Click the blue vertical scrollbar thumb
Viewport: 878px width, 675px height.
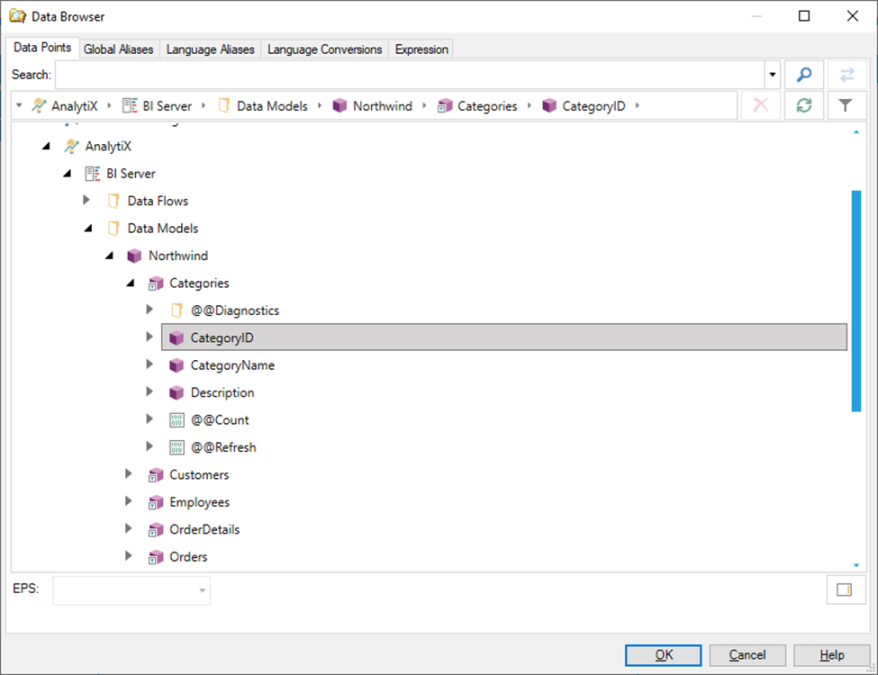point(856,300)
